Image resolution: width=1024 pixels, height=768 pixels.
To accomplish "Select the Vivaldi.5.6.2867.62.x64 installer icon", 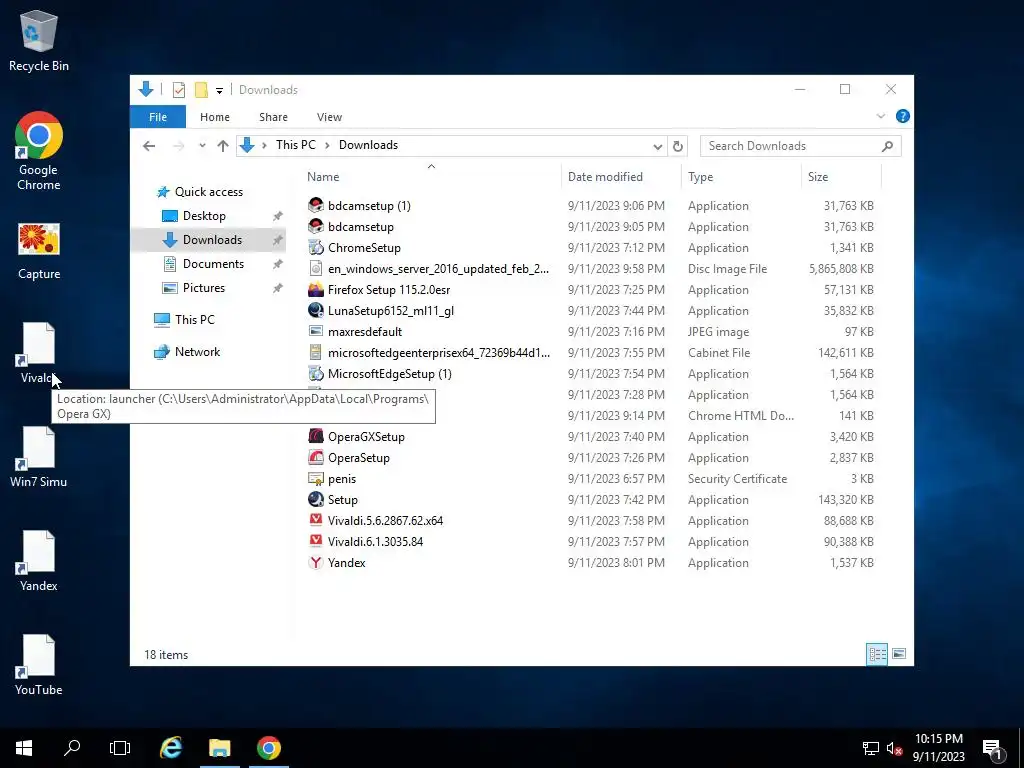I will coord(315,520).
